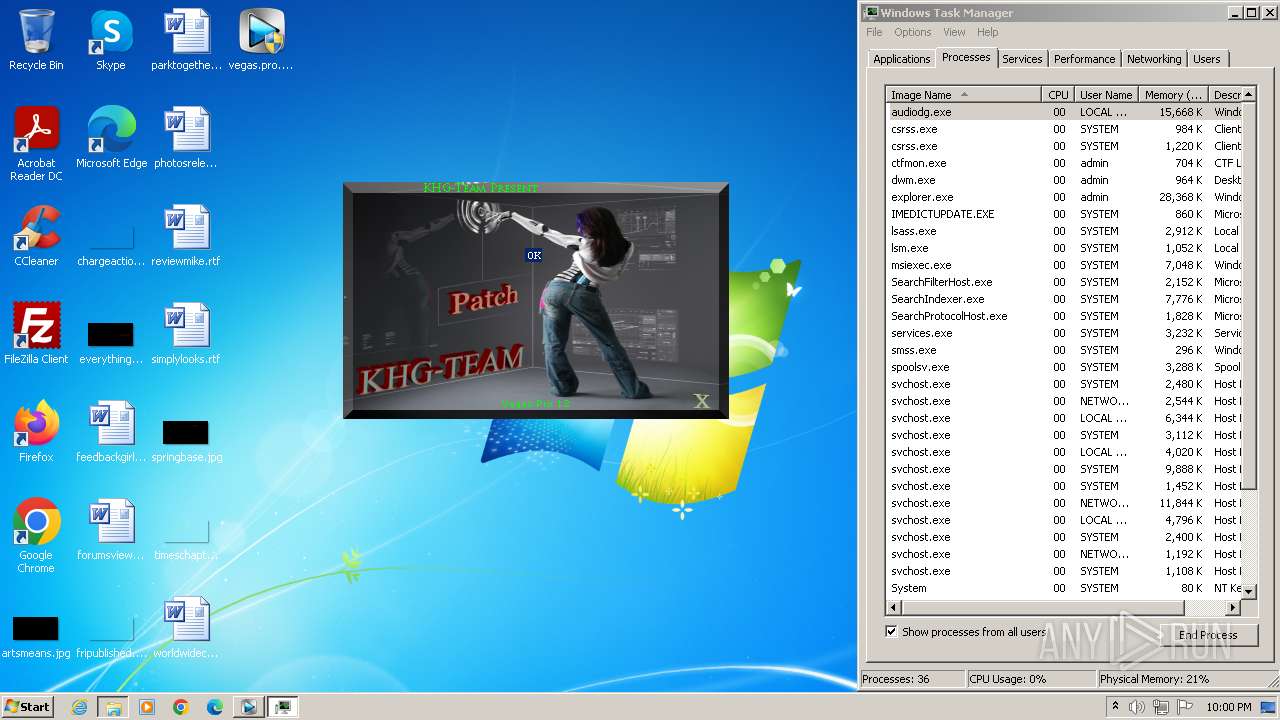
Task: Click the taskbar clock showing 10:00 PM
Action: click(1228, 707)
